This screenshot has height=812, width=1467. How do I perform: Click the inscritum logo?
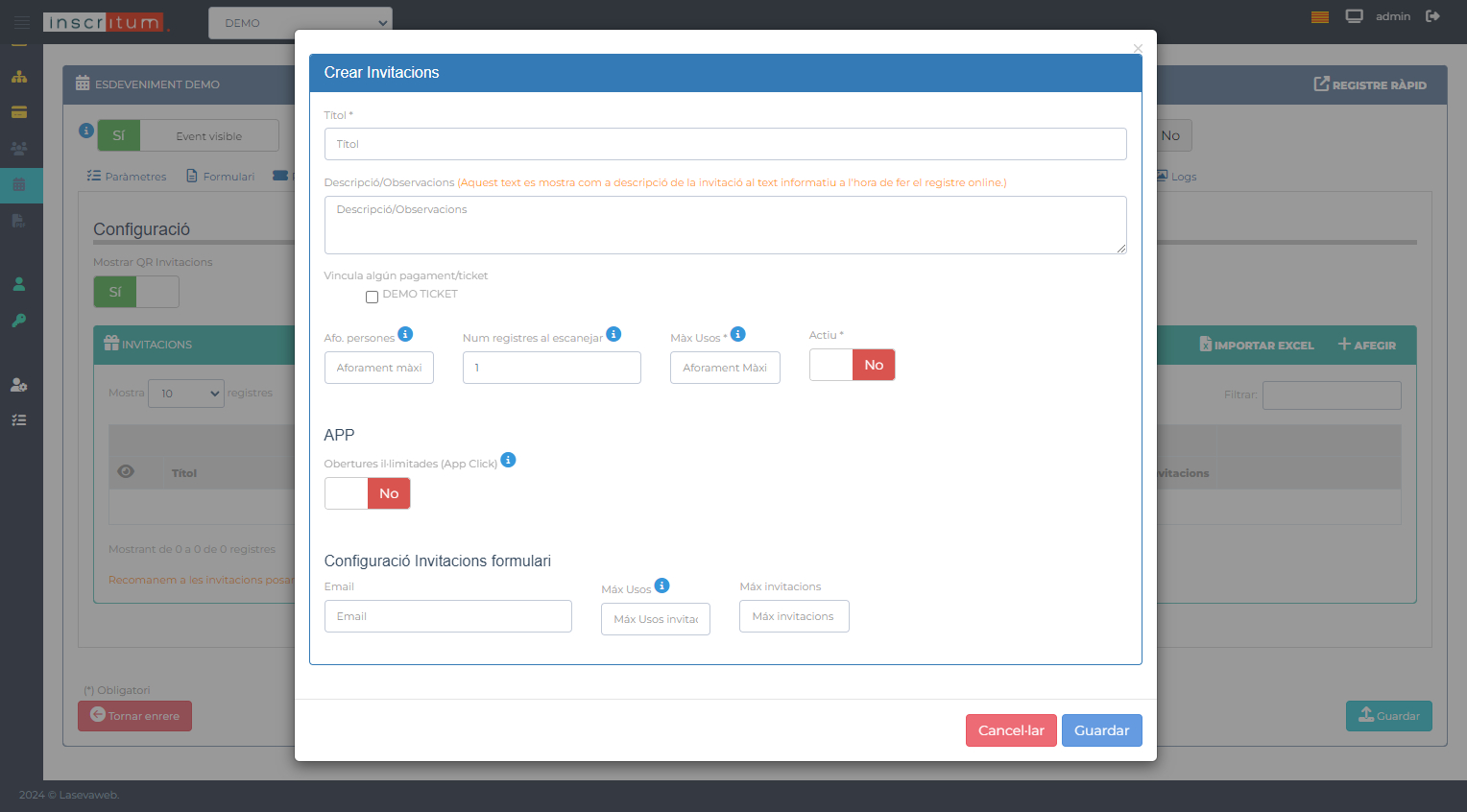[x=105, y=22]
